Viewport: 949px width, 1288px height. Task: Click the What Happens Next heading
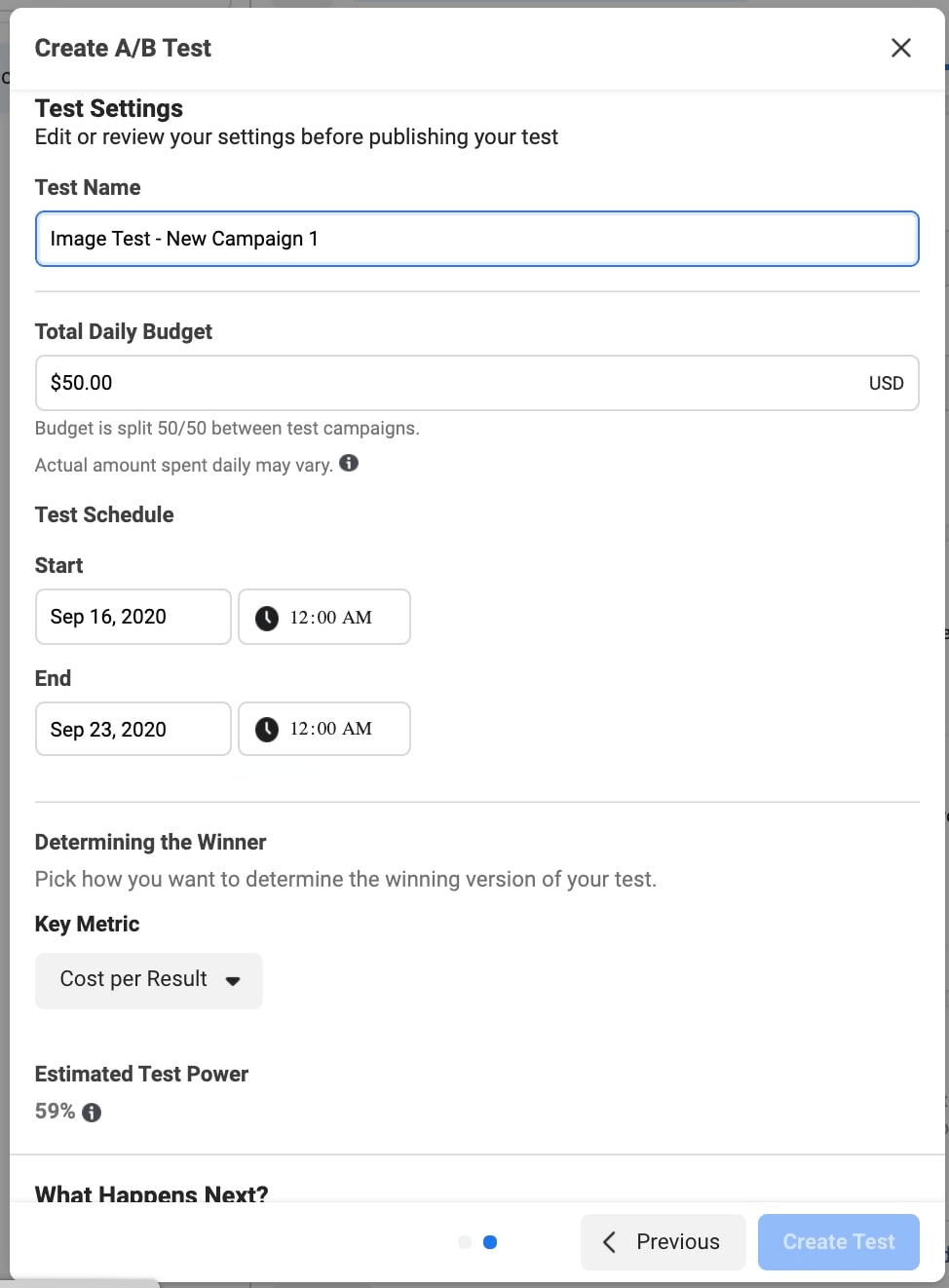pos(151,1193)
